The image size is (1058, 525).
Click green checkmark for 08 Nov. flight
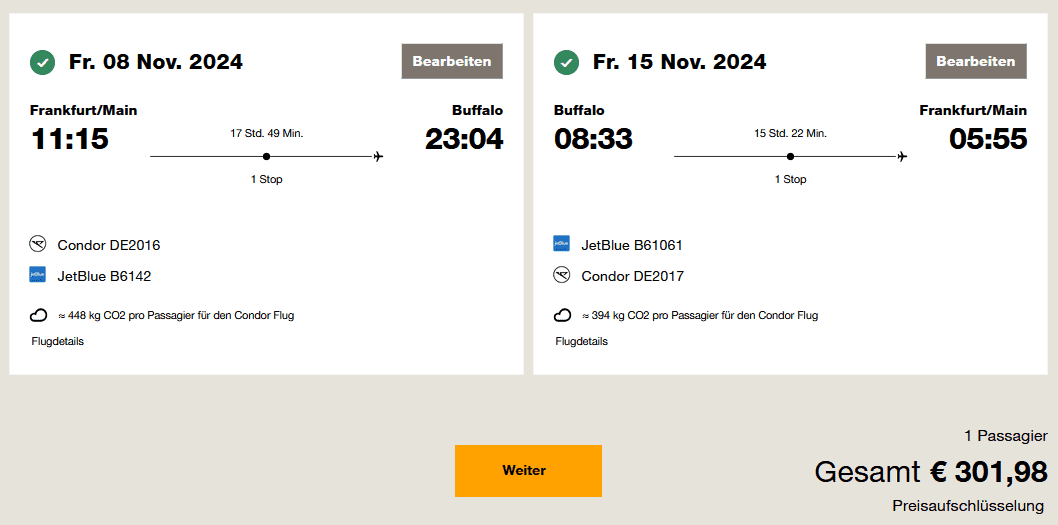coord(42,62)
